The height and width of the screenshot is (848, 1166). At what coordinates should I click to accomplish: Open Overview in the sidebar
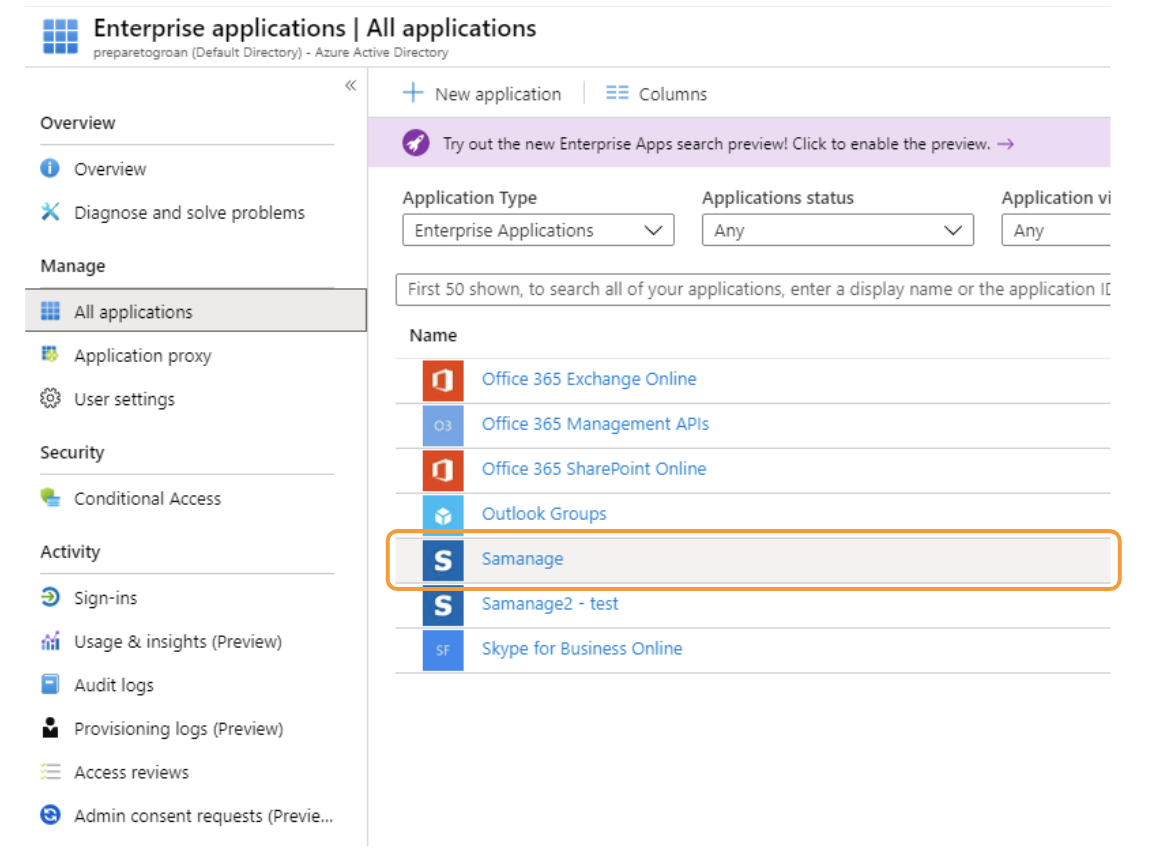point(110,169)
